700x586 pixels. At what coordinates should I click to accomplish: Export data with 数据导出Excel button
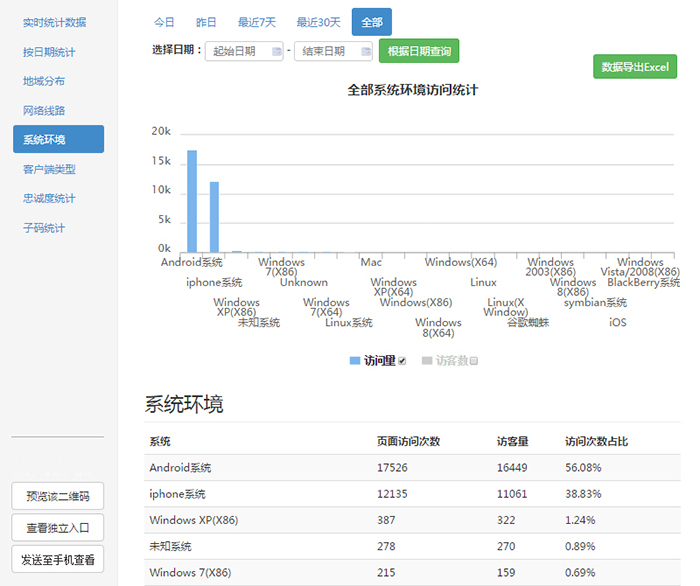[635, 67]
